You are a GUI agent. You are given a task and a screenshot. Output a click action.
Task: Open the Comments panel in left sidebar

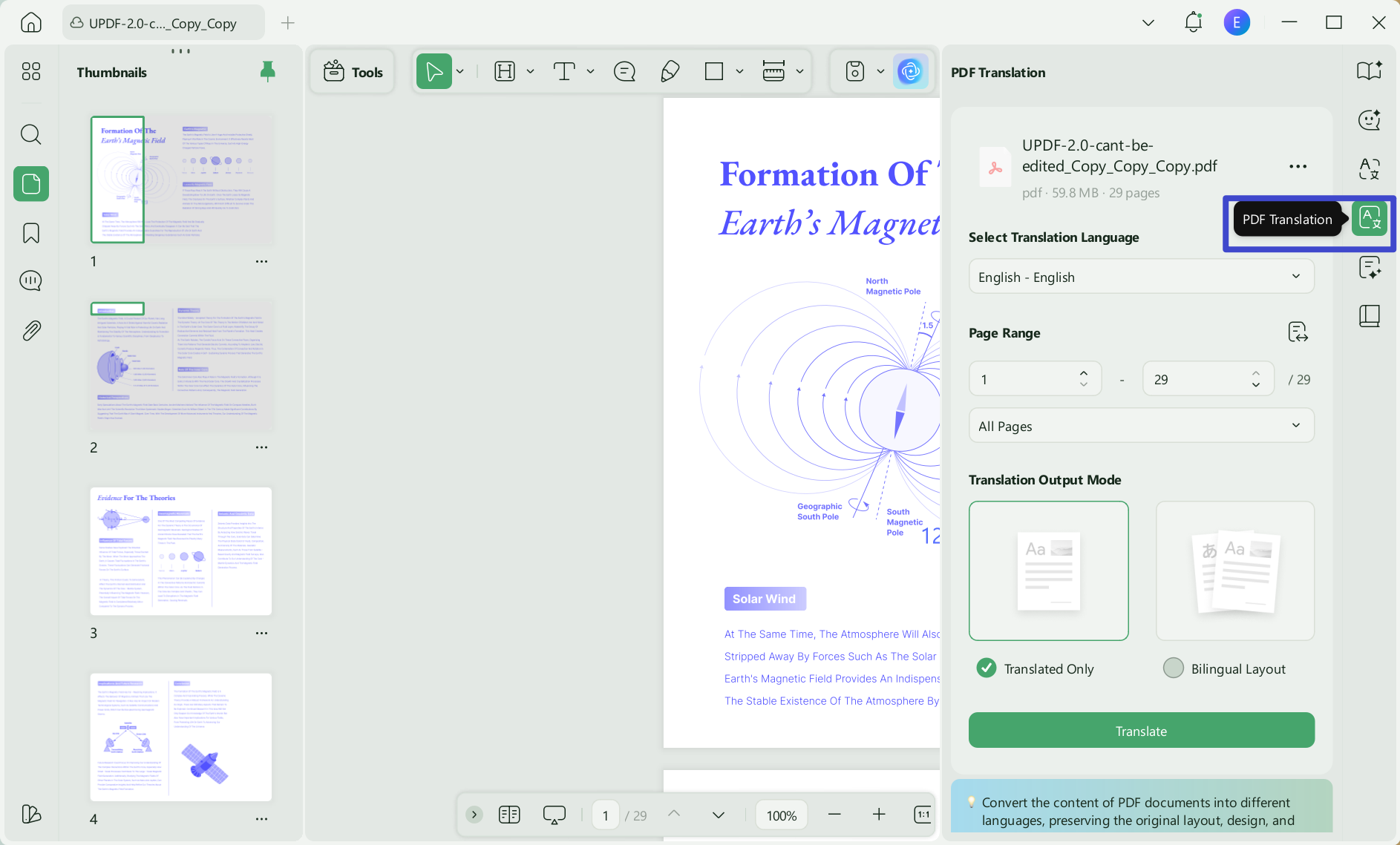tap(31, 281)
